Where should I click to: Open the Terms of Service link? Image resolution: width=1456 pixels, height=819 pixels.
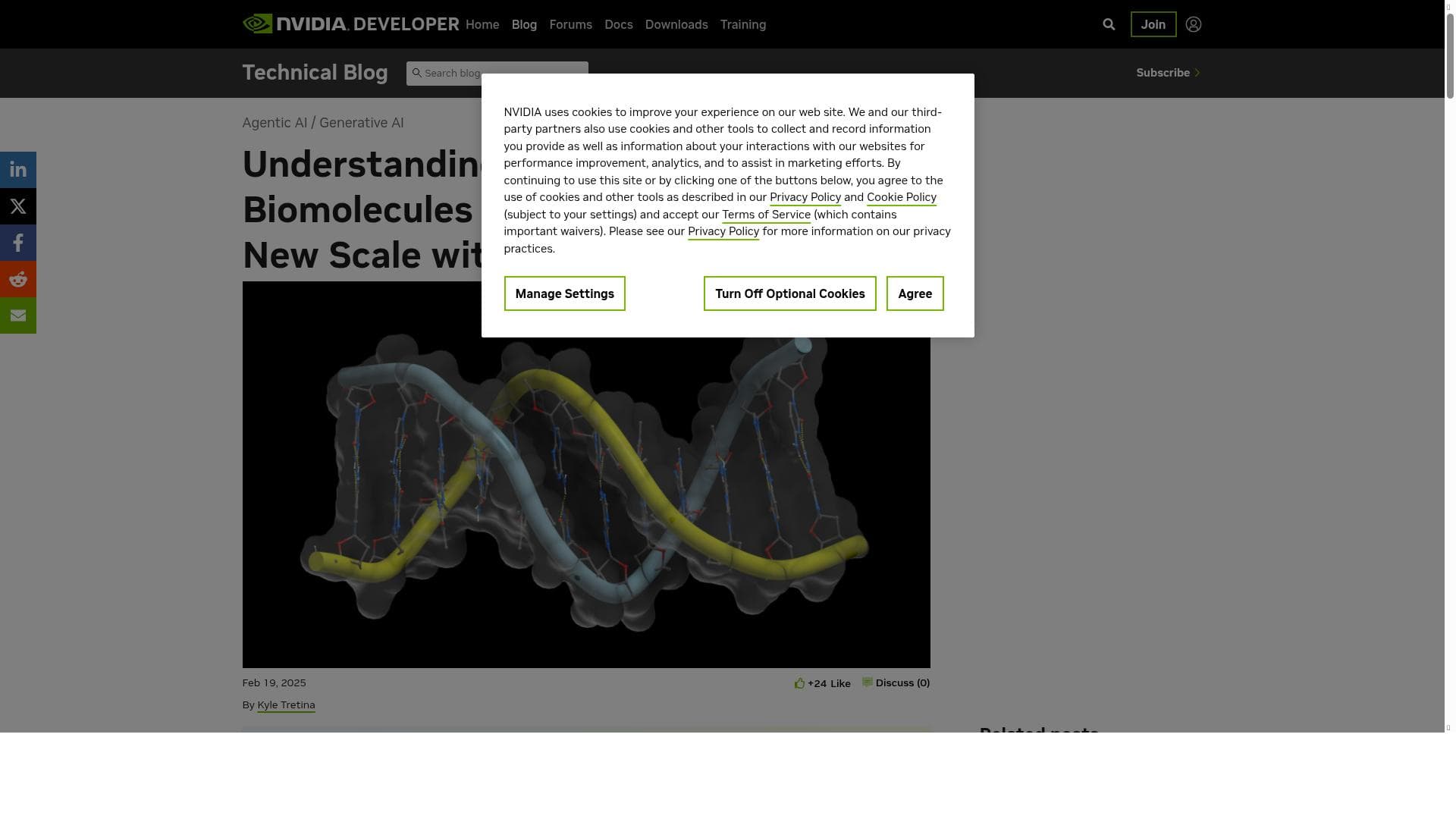click(766, 215)
